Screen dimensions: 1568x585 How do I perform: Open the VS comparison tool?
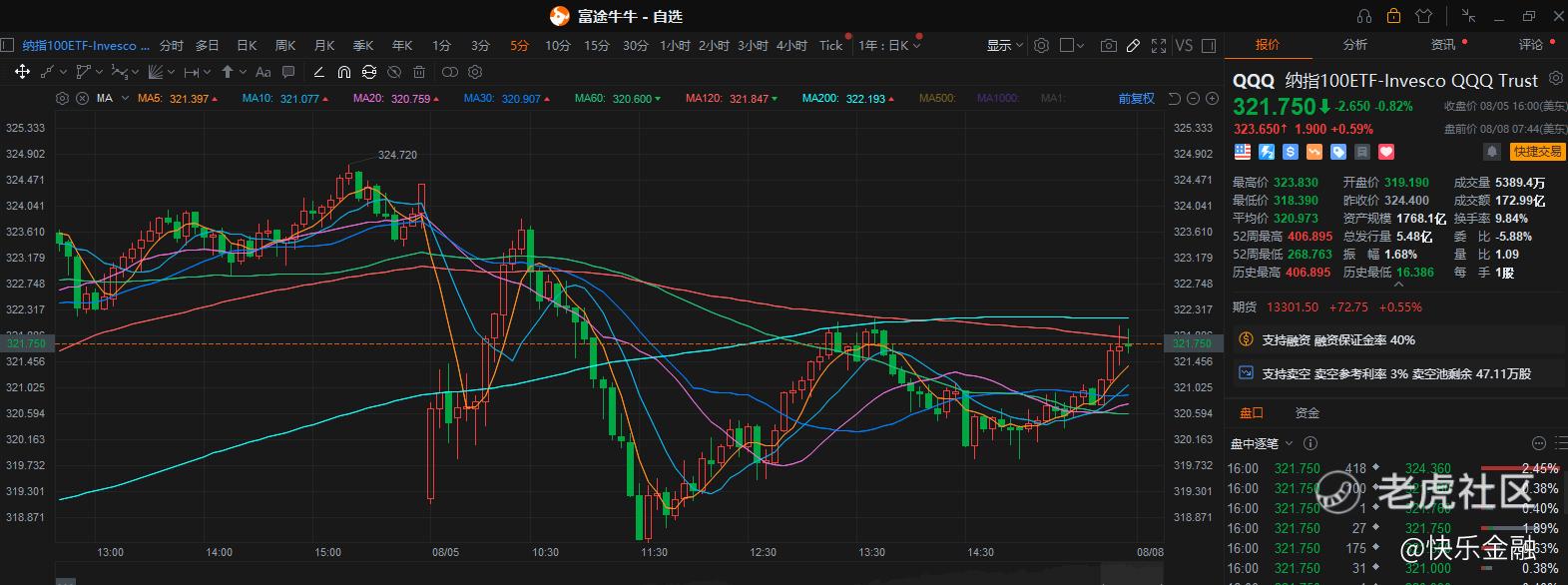[1184, 45]
